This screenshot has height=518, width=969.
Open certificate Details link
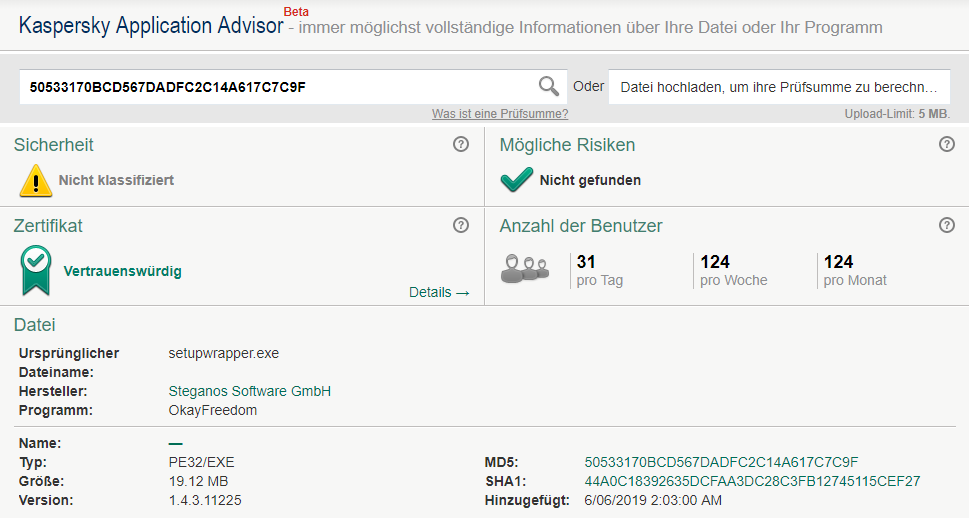pos(439,292)
